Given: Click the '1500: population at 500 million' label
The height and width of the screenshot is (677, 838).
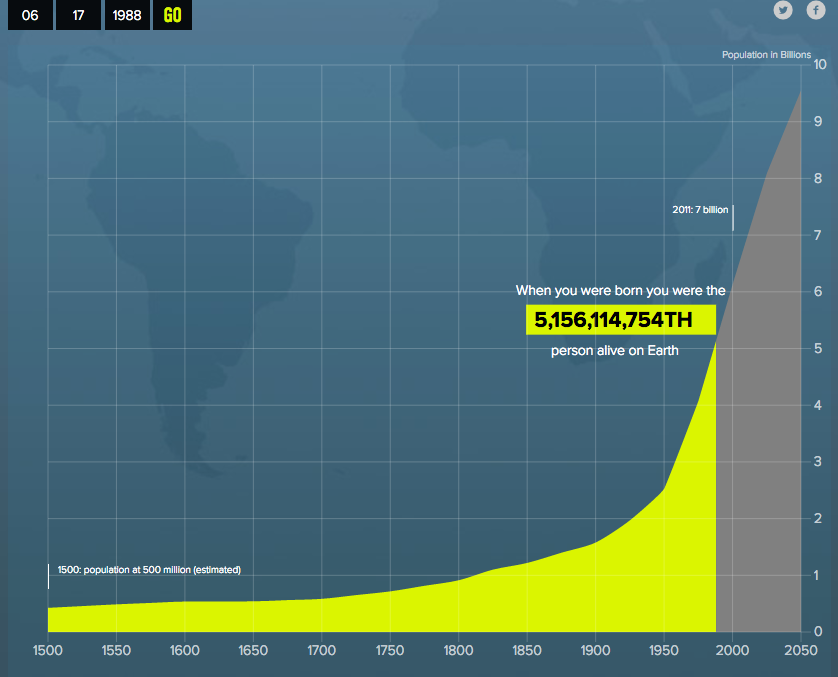Looking at the screenshot, I should (149, 570).
